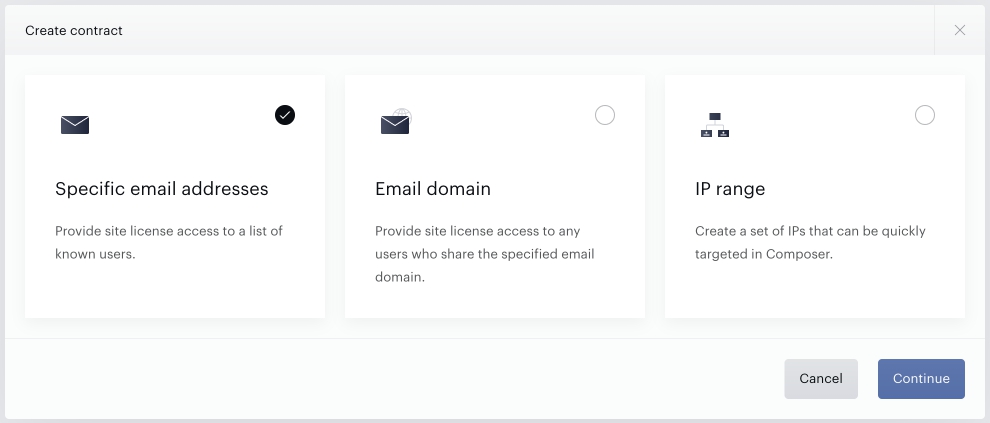Viewport: 990px width, 423px height.
Task: Toggle the checked Specific email addresses radio
Action: (x=285, y=115)
